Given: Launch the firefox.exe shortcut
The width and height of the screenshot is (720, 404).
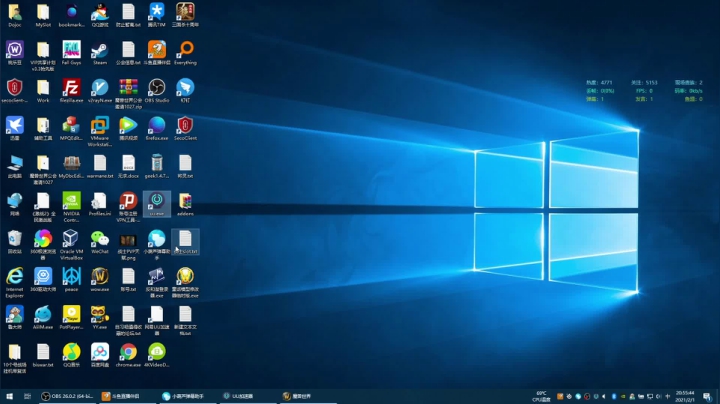Looking at the screenshot, I should tap(157, 128).
